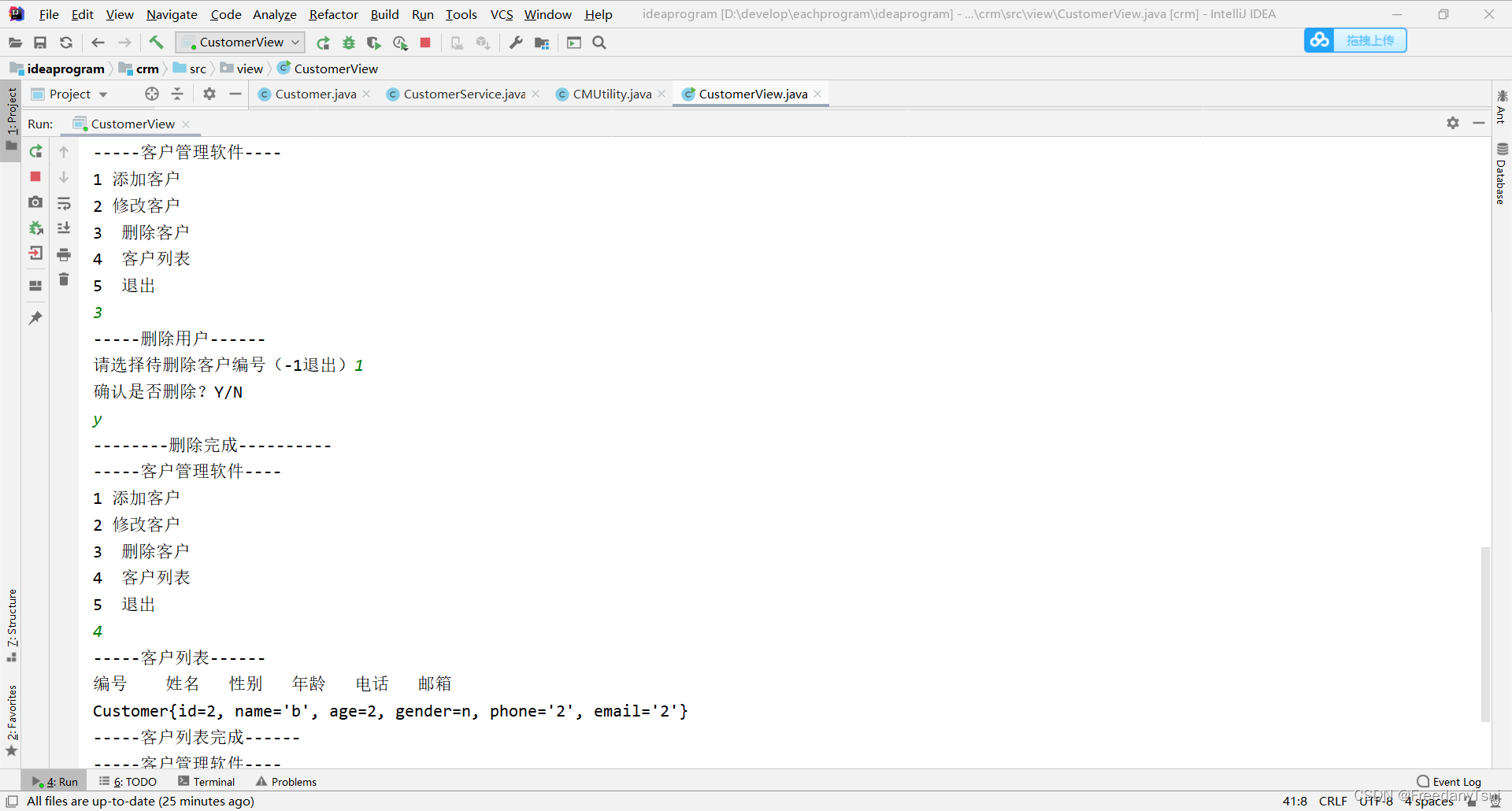Open Run panel gear settings
This screenshot has height=811, width=1512.
pyautogui.click(x=1453, y=123)
